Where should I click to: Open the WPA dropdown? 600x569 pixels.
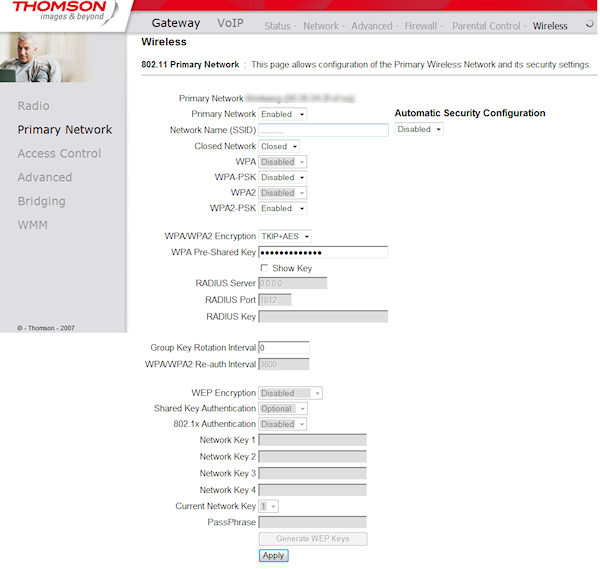[282, 162]
